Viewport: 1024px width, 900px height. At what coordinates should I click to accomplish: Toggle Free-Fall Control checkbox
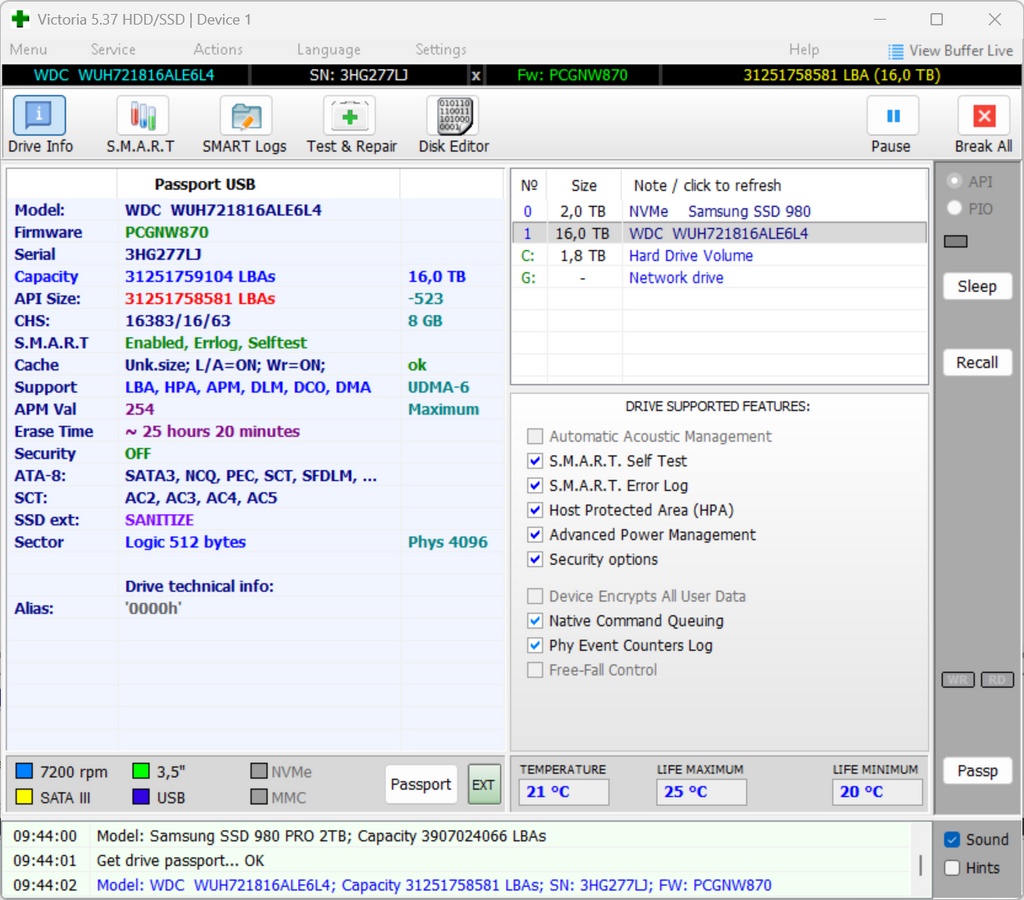coord(535,670)
